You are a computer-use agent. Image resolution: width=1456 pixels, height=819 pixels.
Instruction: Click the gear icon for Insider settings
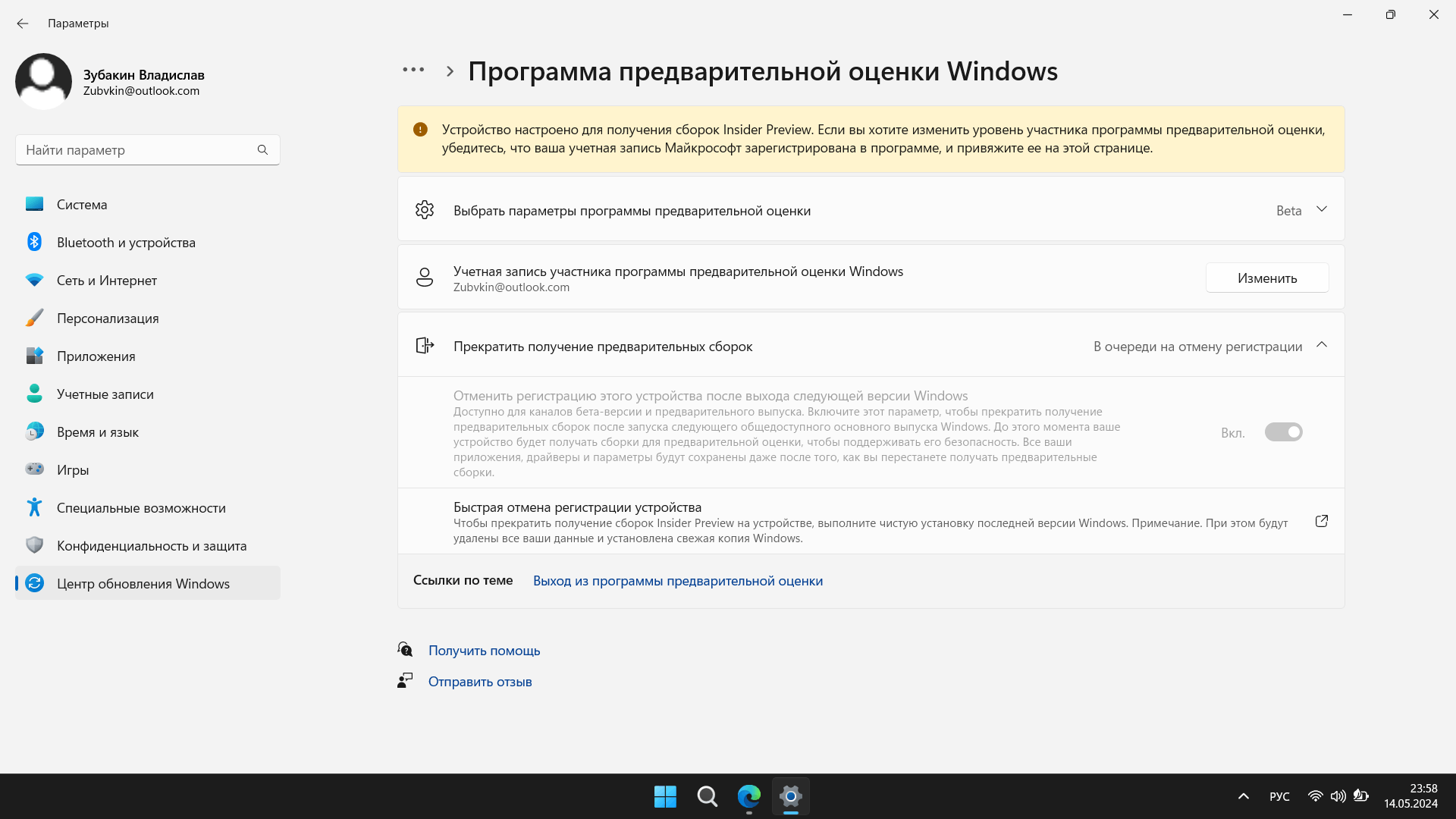coord(425,210)
